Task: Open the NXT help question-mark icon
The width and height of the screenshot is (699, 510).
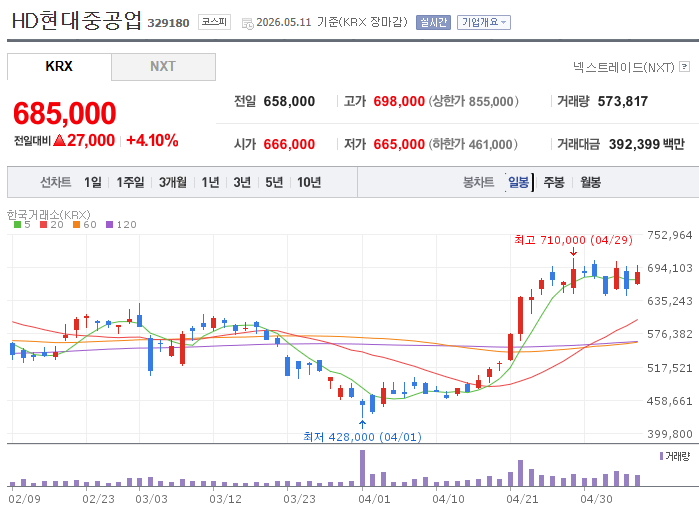Action: point(684,67)
